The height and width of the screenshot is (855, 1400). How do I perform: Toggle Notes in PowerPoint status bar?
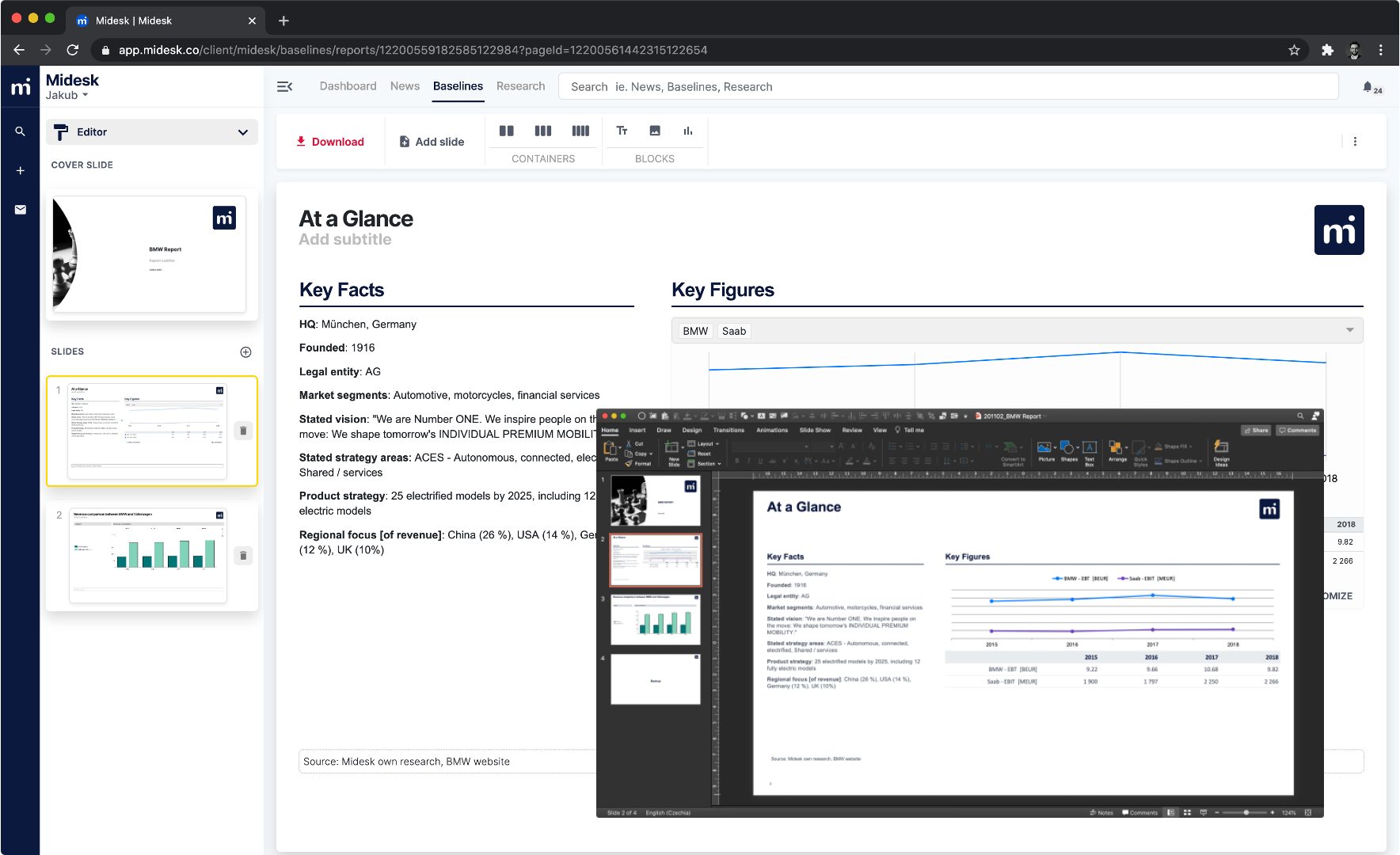click(1101, 812)
